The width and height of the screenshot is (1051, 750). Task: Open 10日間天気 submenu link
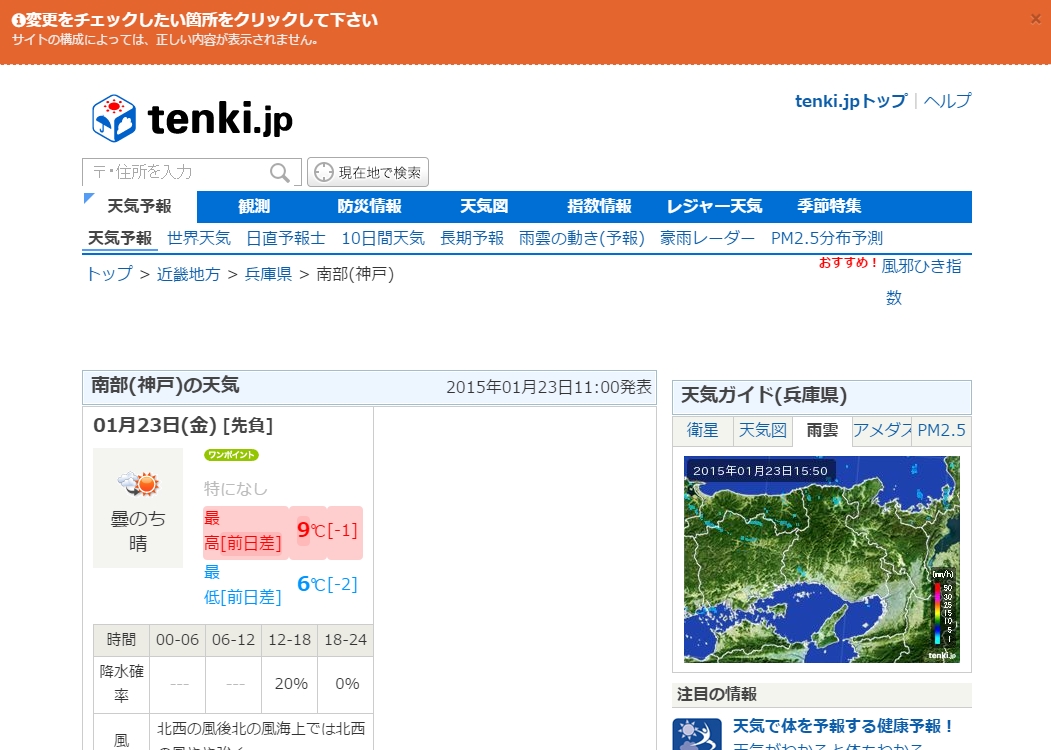click(x=383, y=239)
